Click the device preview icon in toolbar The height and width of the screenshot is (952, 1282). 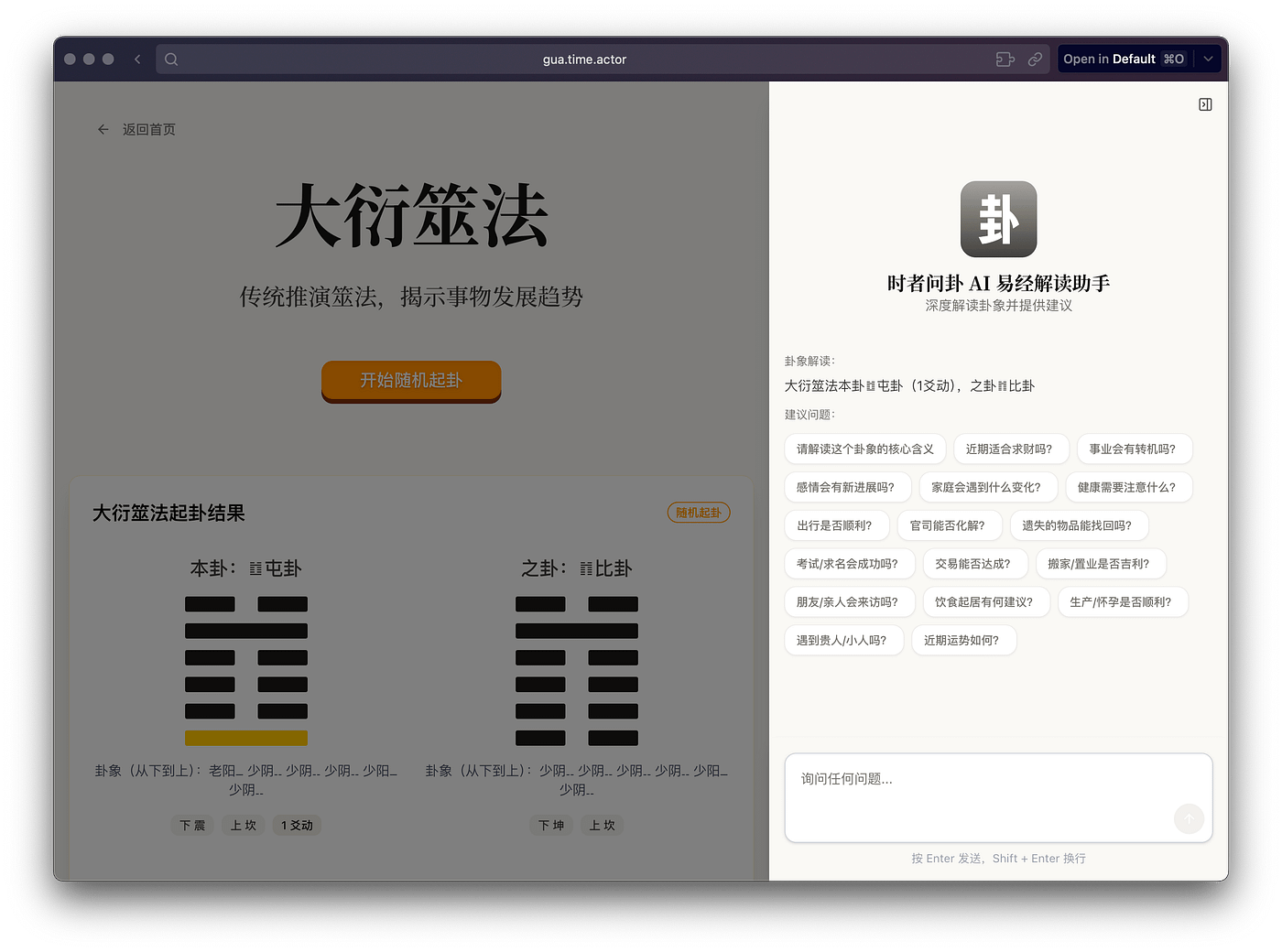(x=1005, y=59)
